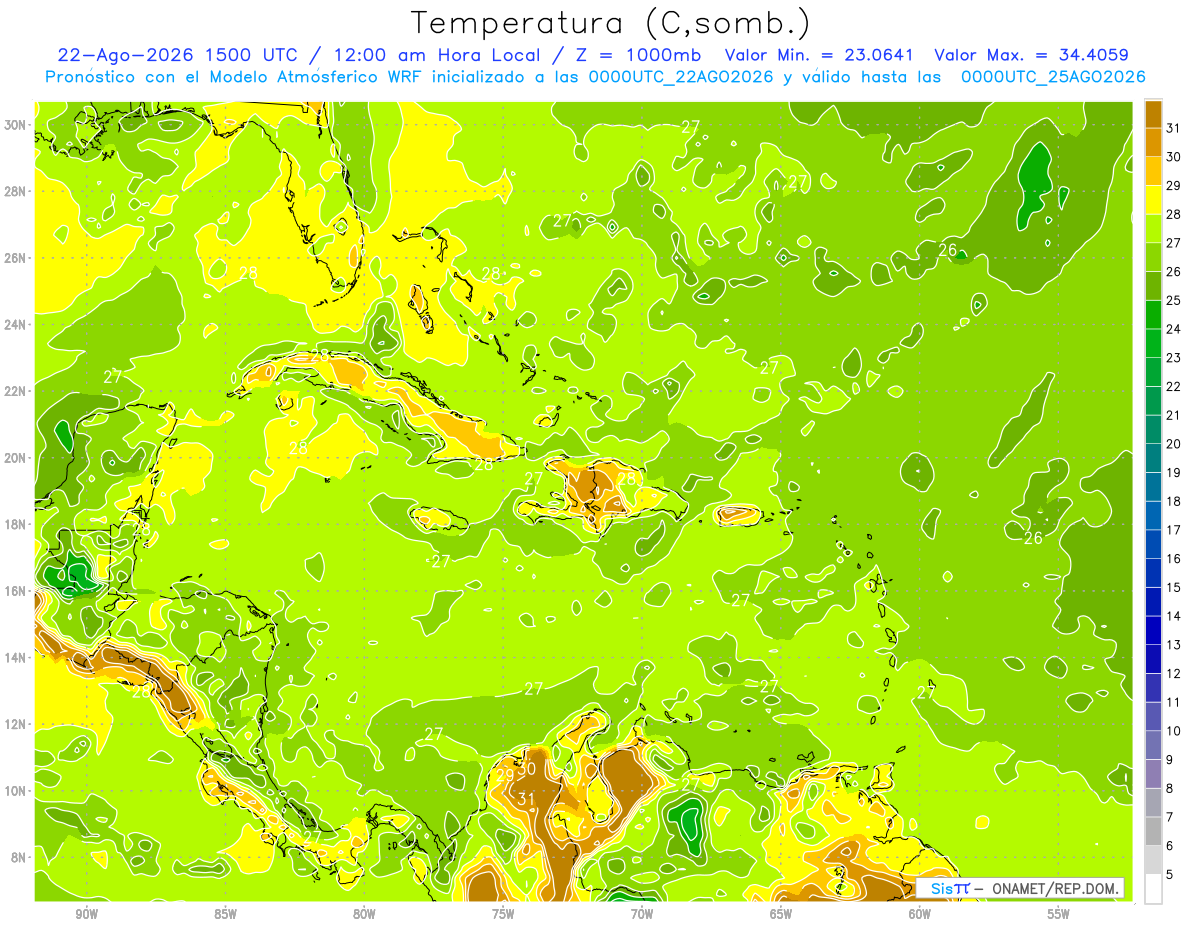Click the '27' contour label along 30N
The width and height of the screenshot is (1200, 927).
(691, 126)
